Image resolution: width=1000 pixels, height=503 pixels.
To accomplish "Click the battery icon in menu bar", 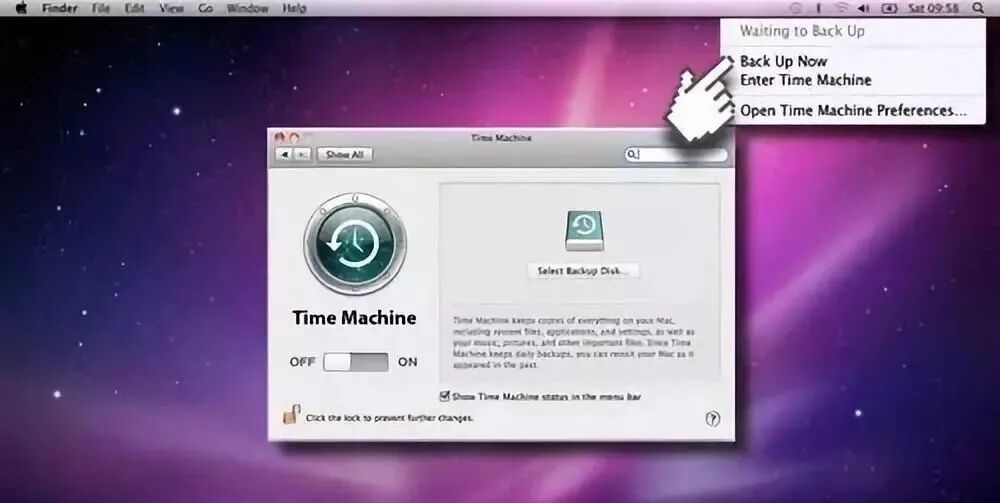I will 889,8.
